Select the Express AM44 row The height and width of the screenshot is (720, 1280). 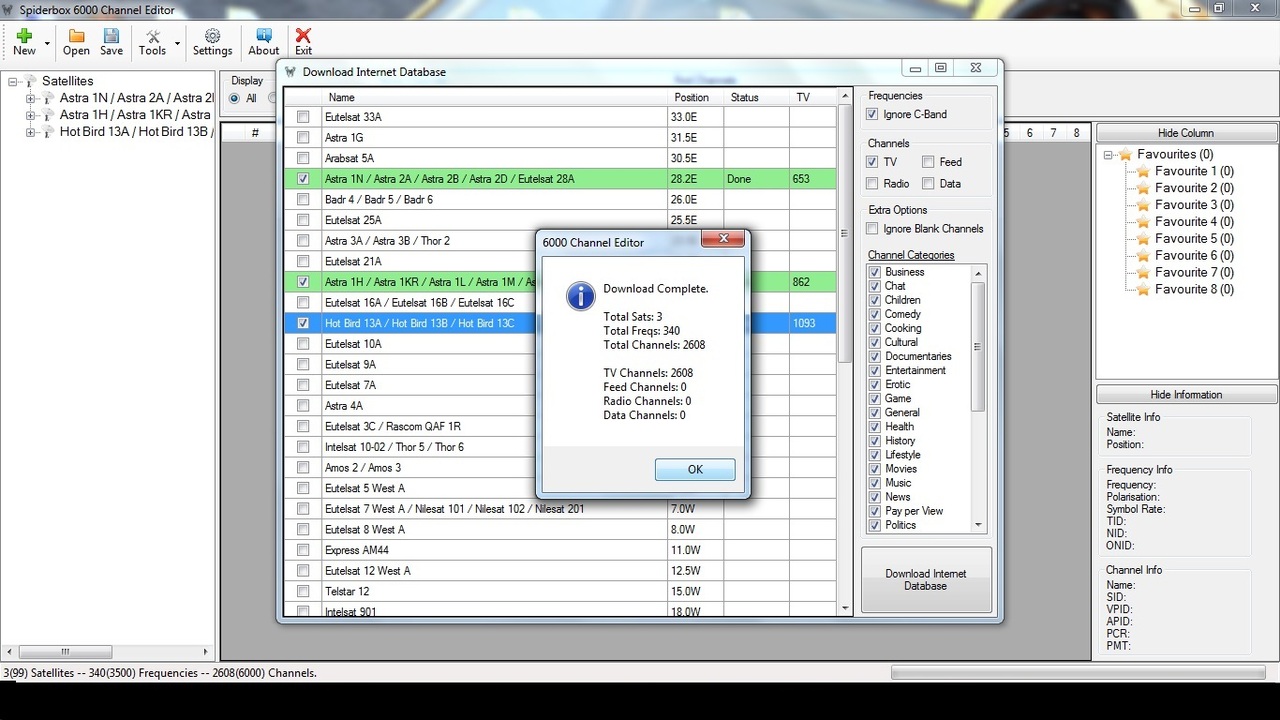(x=560, y=550)
